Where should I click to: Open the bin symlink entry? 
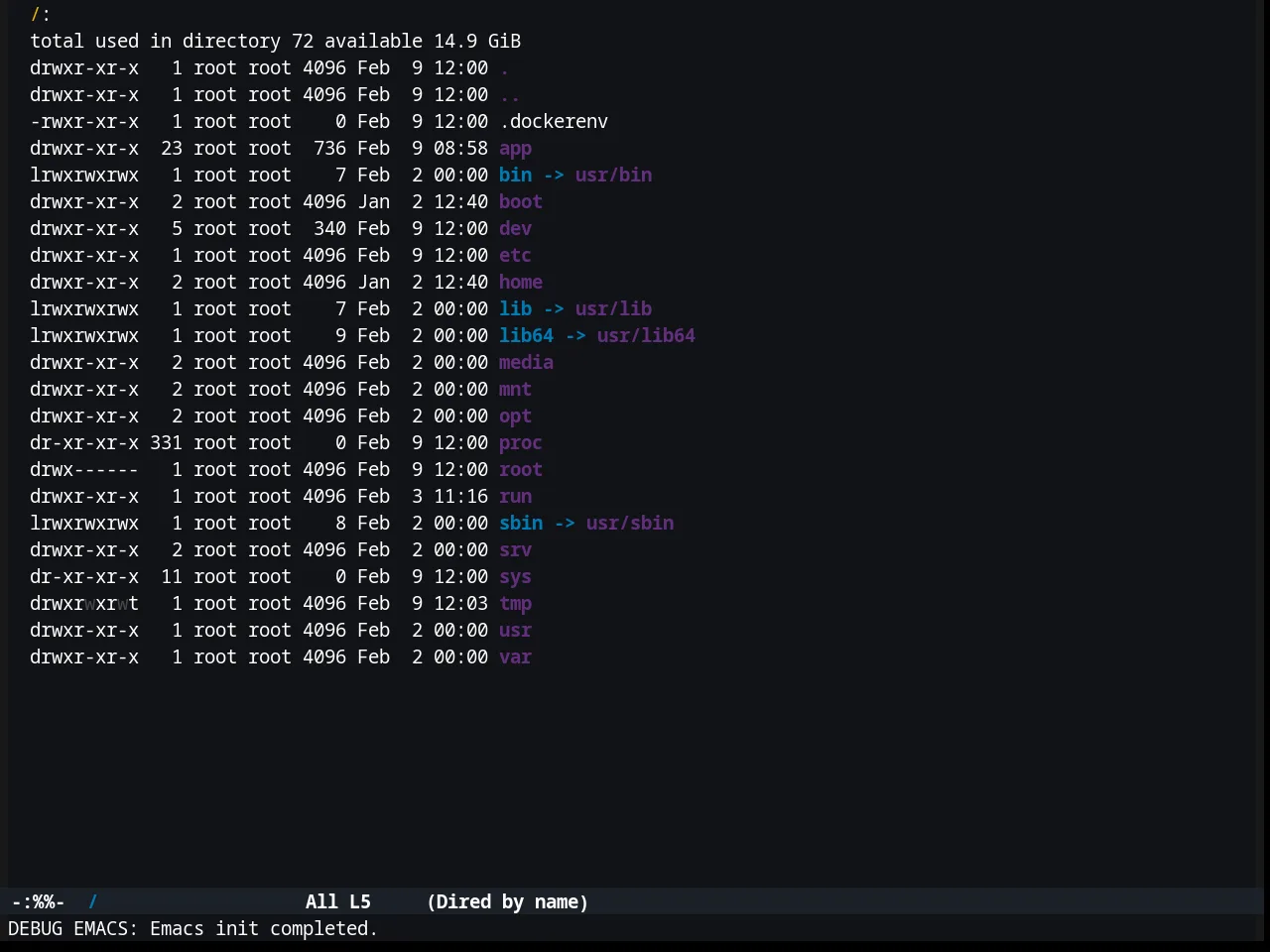515,175
